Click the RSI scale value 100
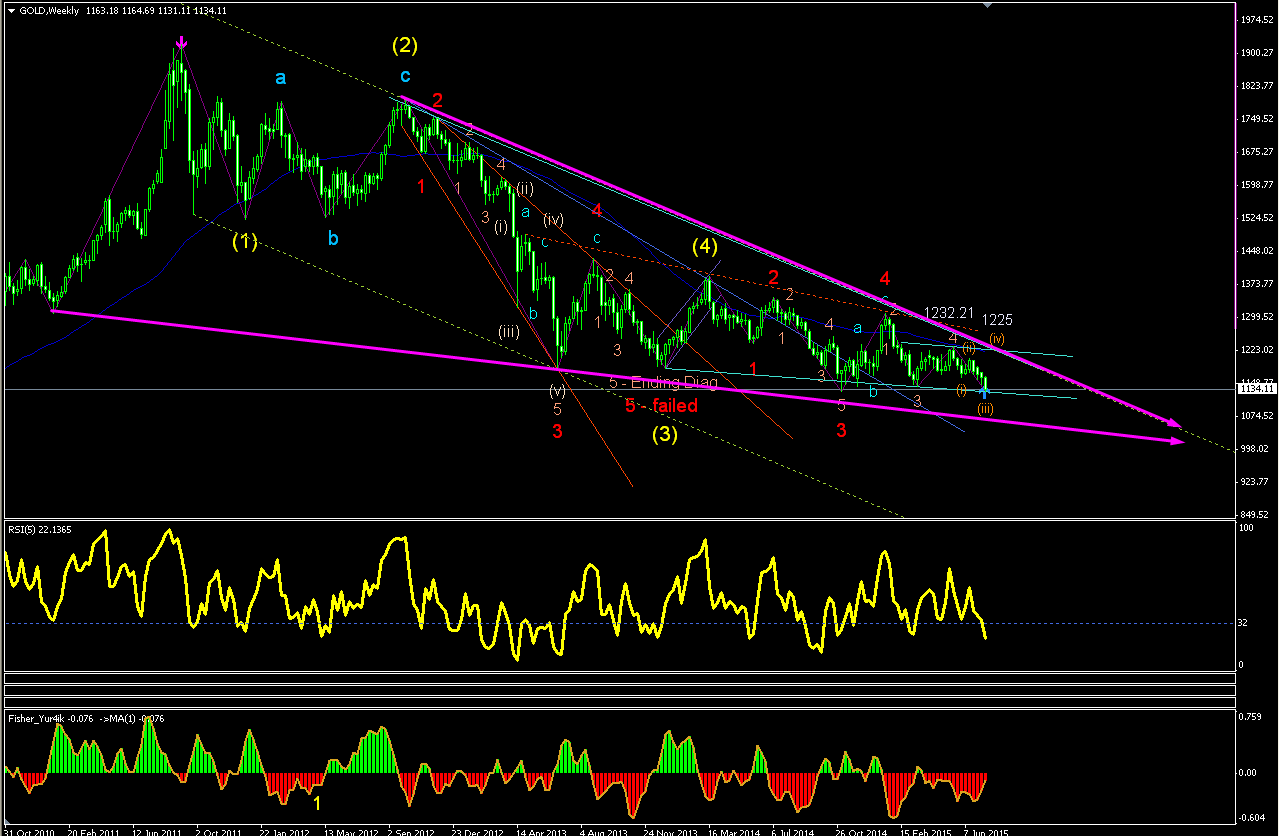The image size is (1279, 836). [x=1247, y=527]
